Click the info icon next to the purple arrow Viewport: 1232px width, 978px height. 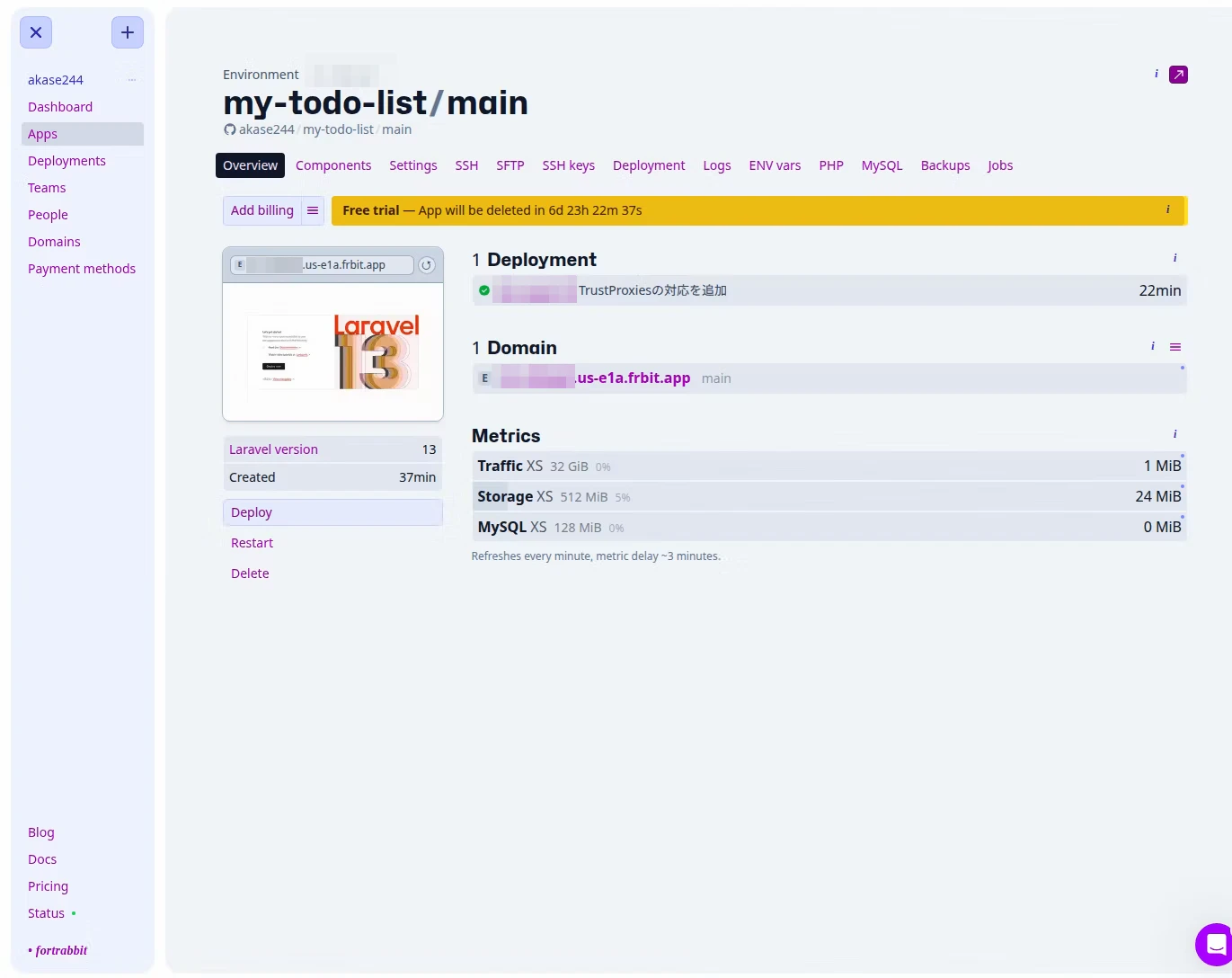pyautogui.click(x=1157, y=74)
